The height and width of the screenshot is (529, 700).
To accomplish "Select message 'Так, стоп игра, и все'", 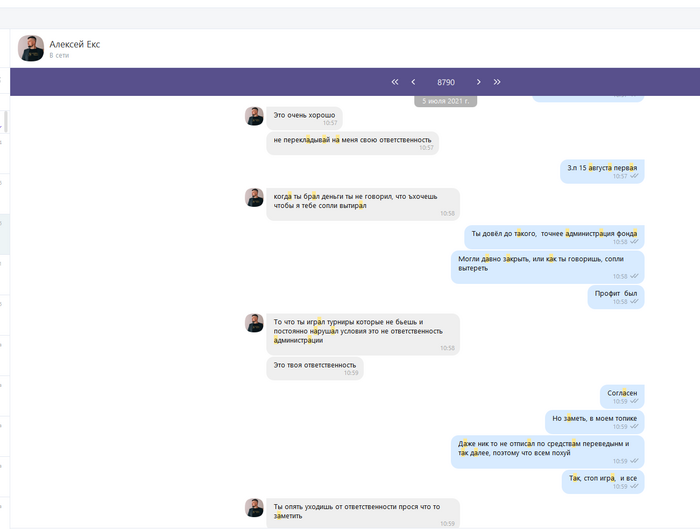I will (603, 482).
